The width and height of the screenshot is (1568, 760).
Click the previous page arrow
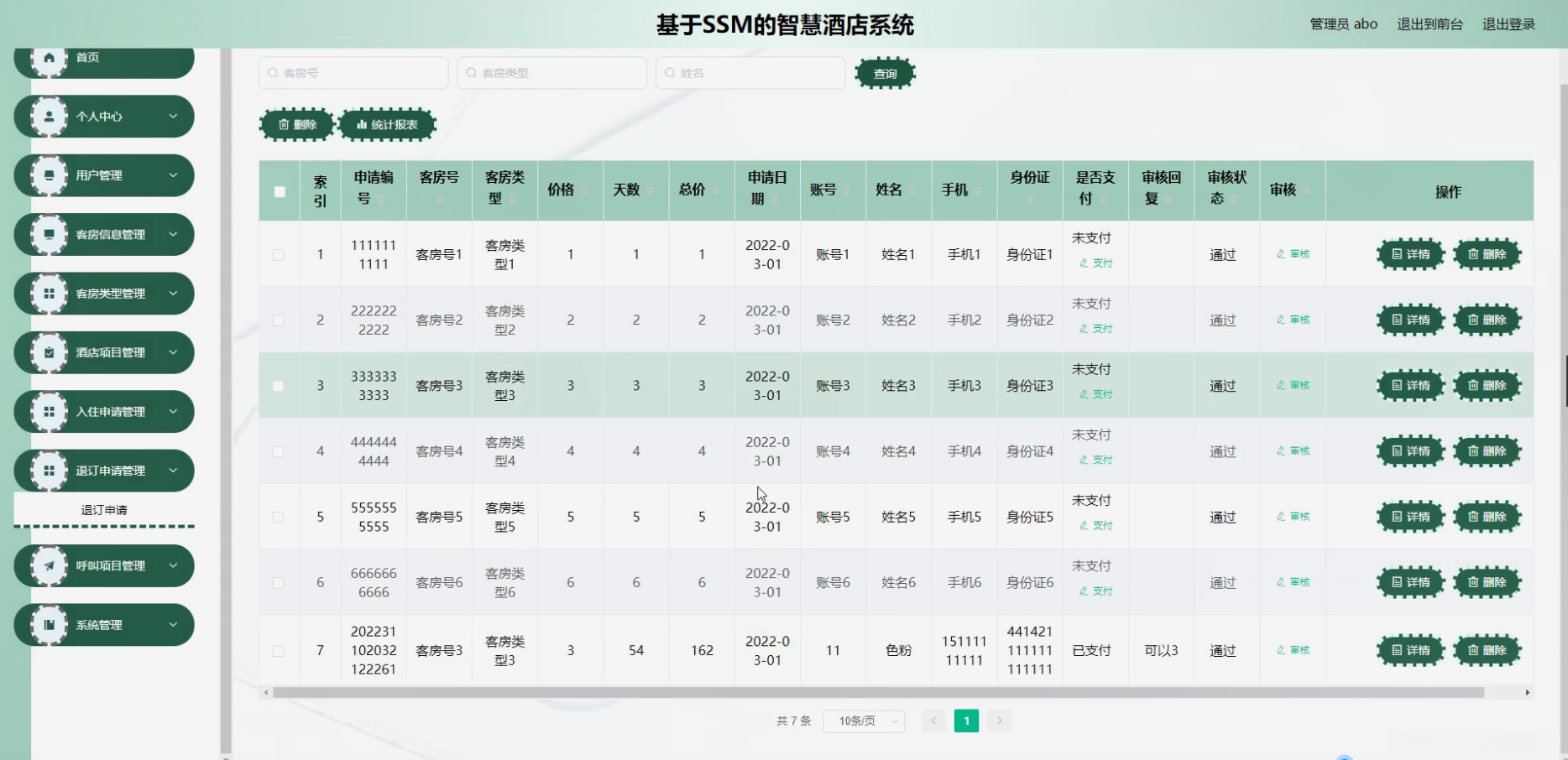[933, 721]
